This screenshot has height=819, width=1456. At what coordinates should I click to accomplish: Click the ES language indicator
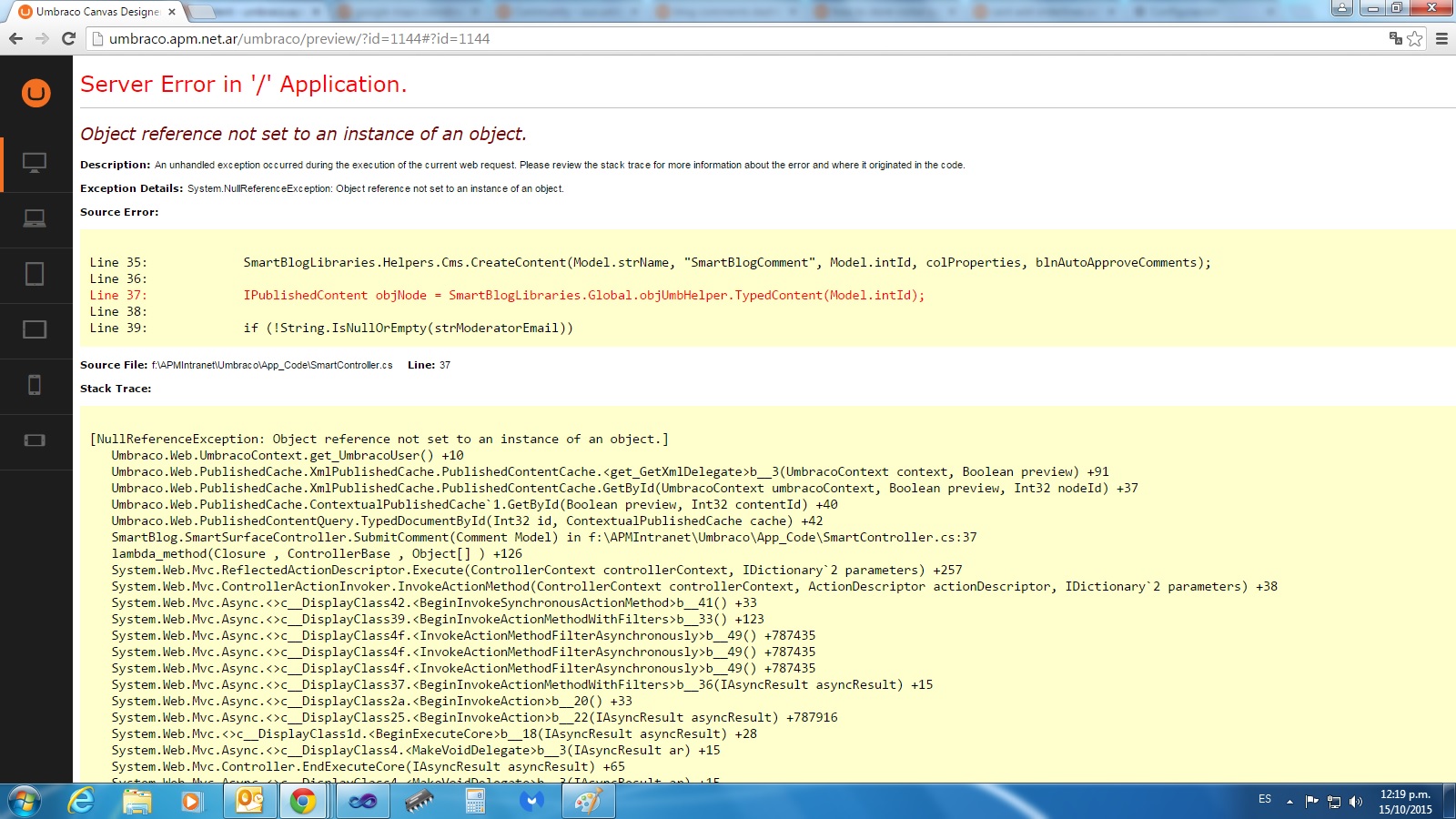point(1265,799)
